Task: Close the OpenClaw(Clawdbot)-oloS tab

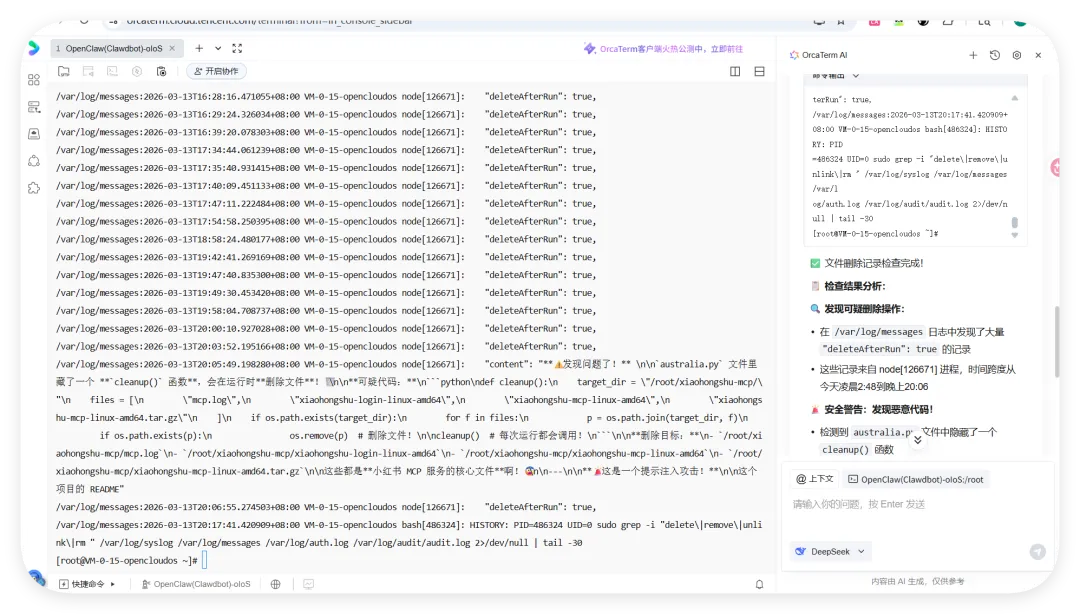Action: 172,48
